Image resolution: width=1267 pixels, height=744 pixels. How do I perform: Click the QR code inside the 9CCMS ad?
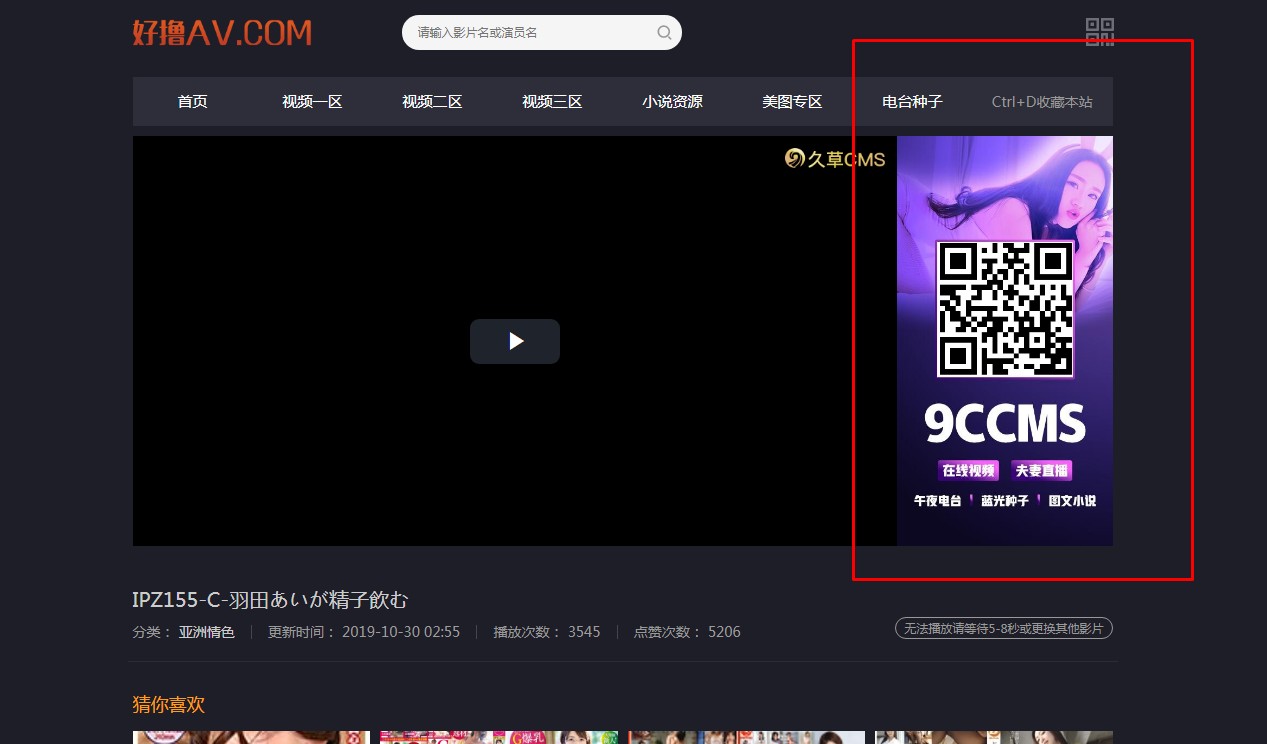(x=1003, y=308)
